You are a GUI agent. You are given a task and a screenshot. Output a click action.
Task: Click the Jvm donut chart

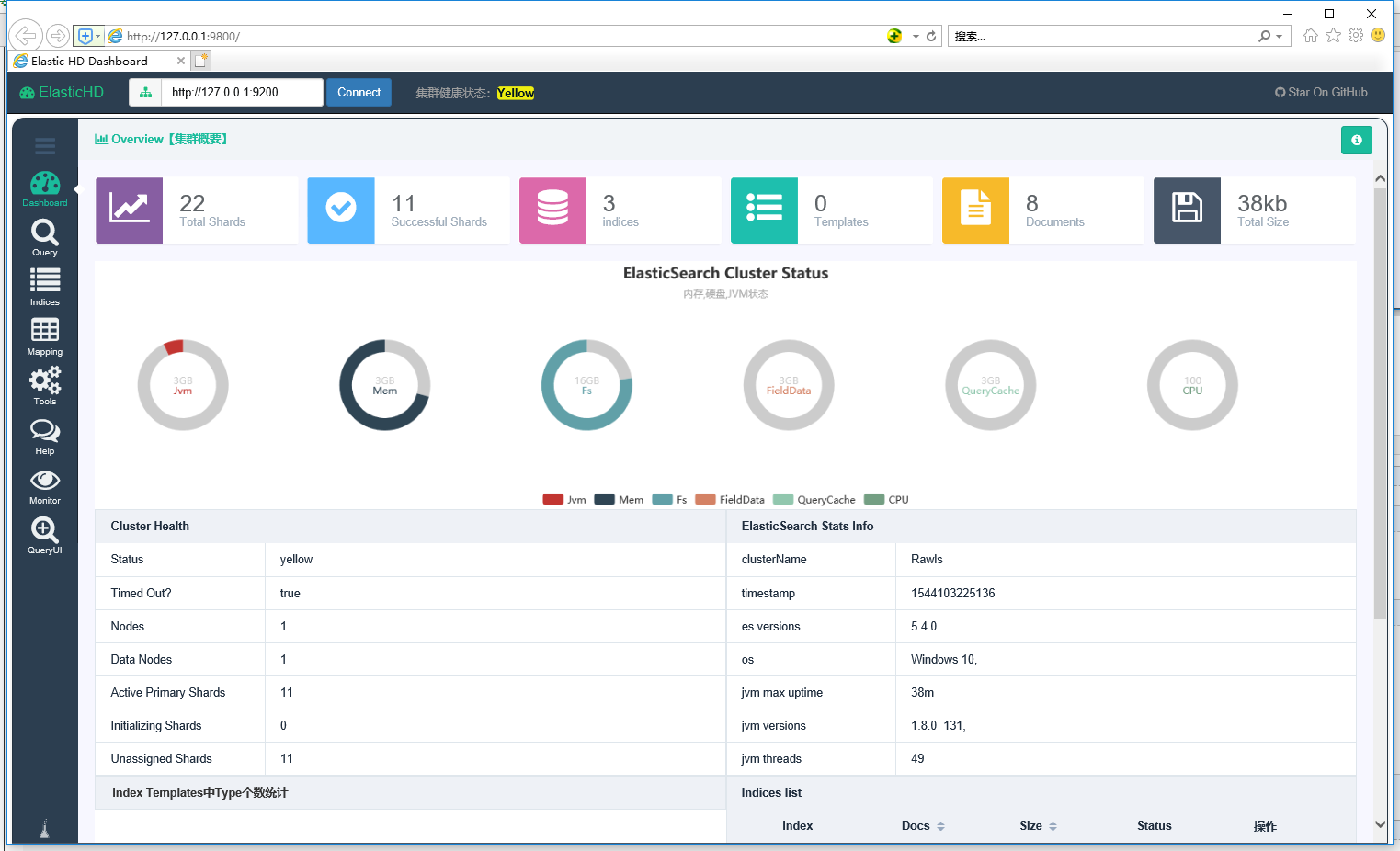point(183,385)
